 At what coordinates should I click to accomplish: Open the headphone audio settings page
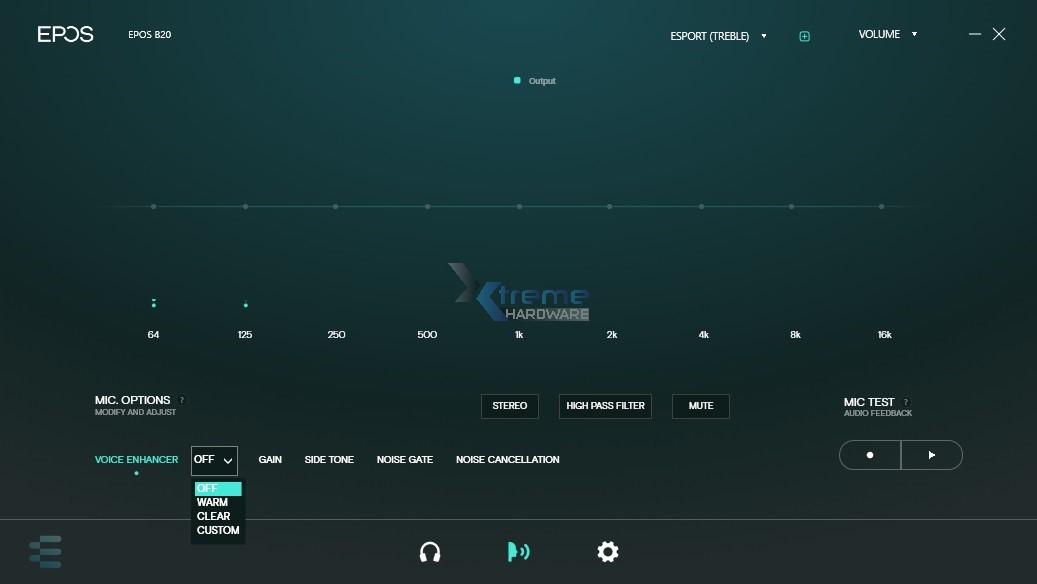click(x=430, y=552)
